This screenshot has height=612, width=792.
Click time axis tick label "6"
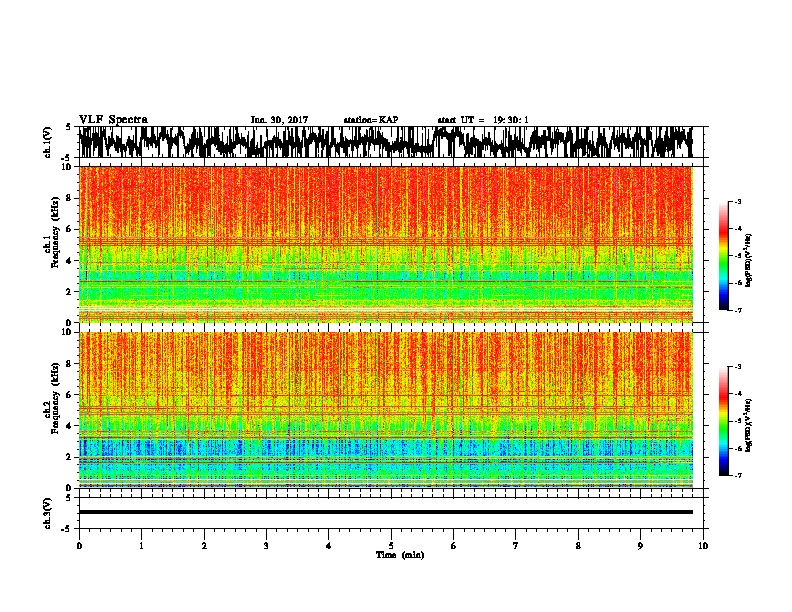454,546
